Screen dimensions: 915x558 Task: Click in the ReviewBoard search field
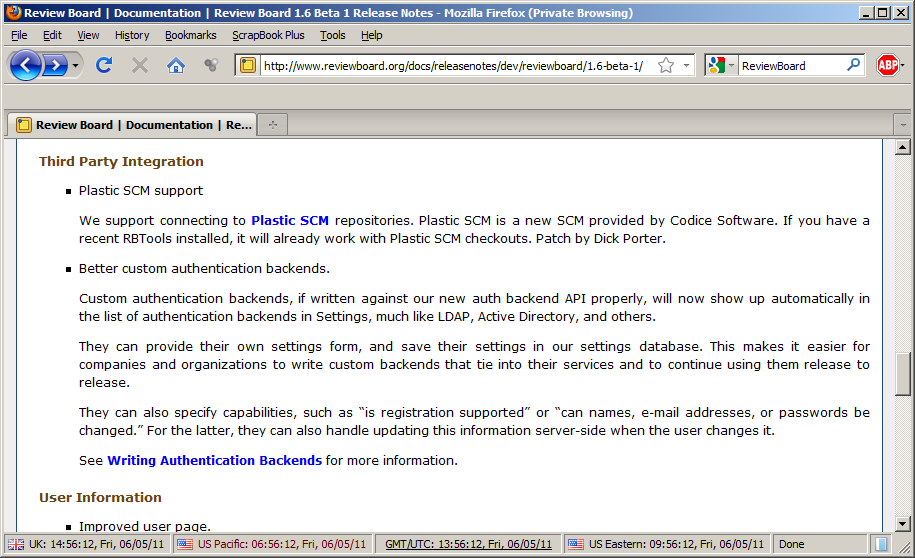(x=792, y=66)
